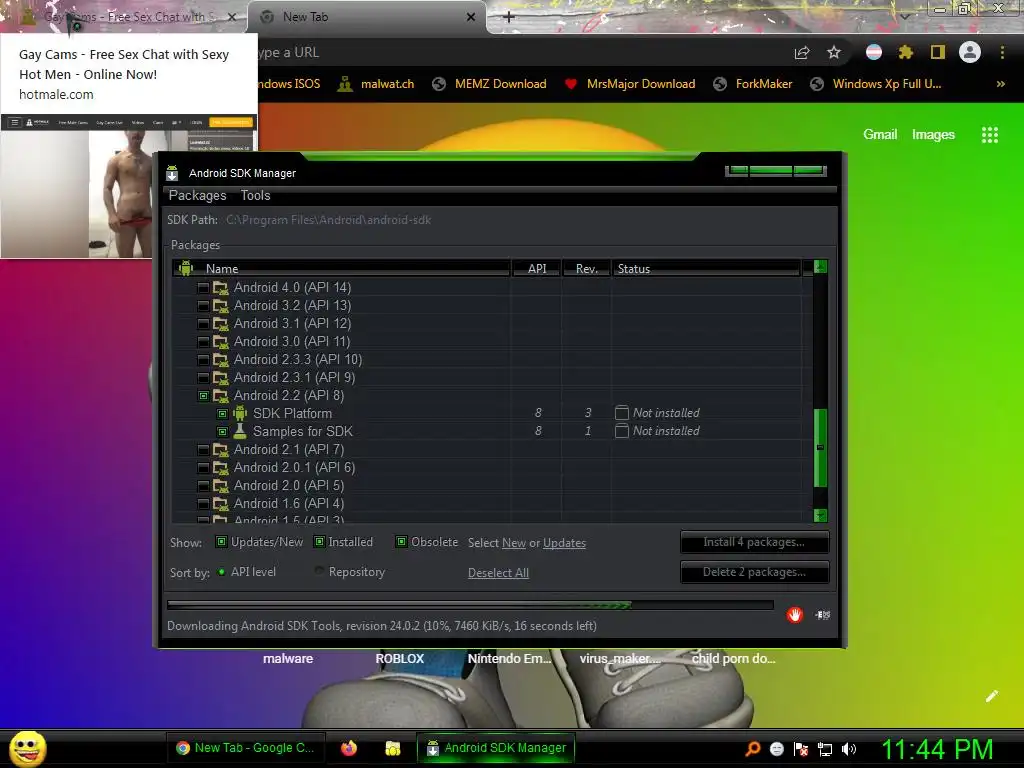Click the Android 2.2 (API 8) folder icon

221,395
